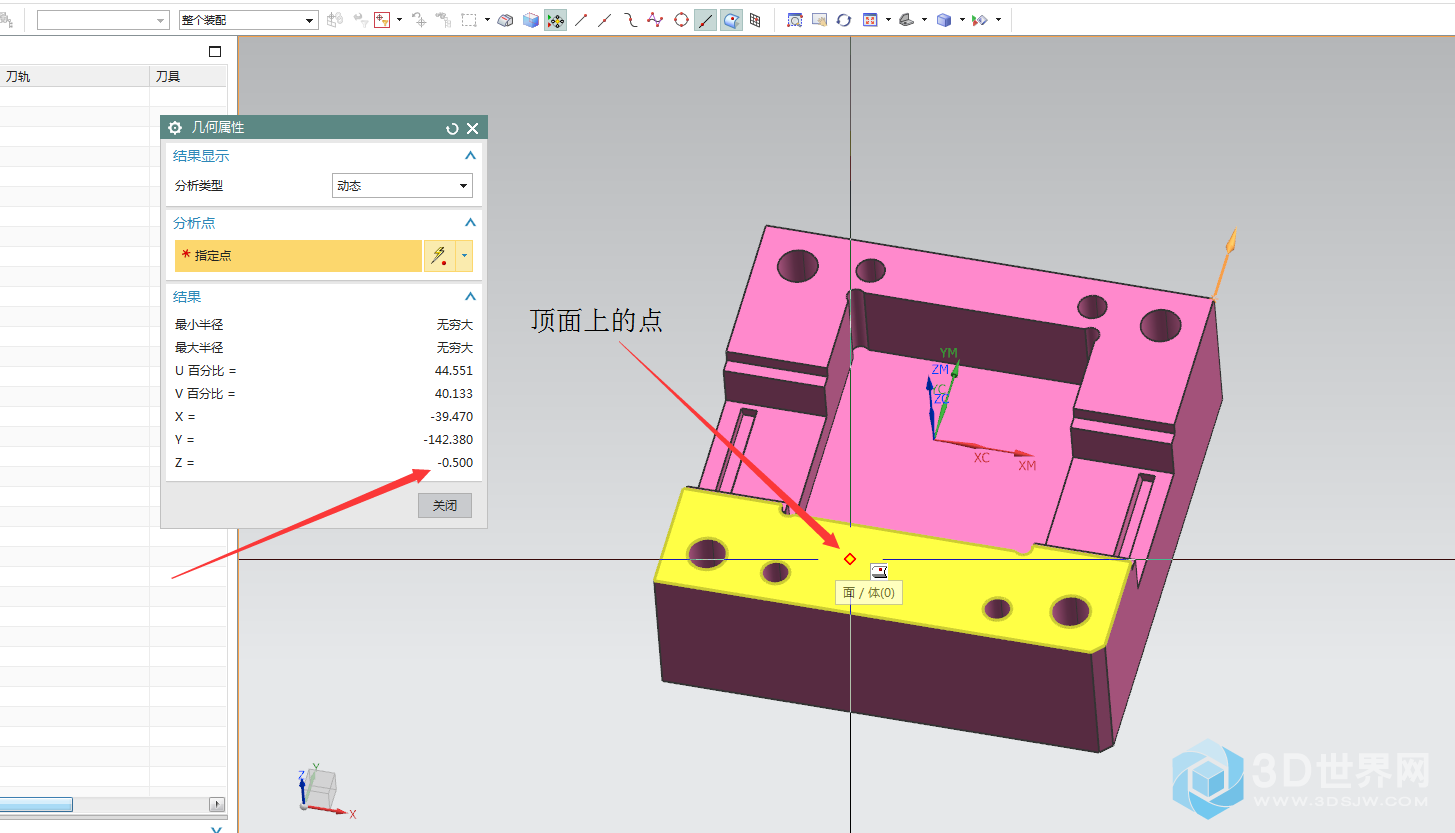Click the 刀轨 column header
The width and height of the screenshot is (1455, 833).
coord(75,76)
